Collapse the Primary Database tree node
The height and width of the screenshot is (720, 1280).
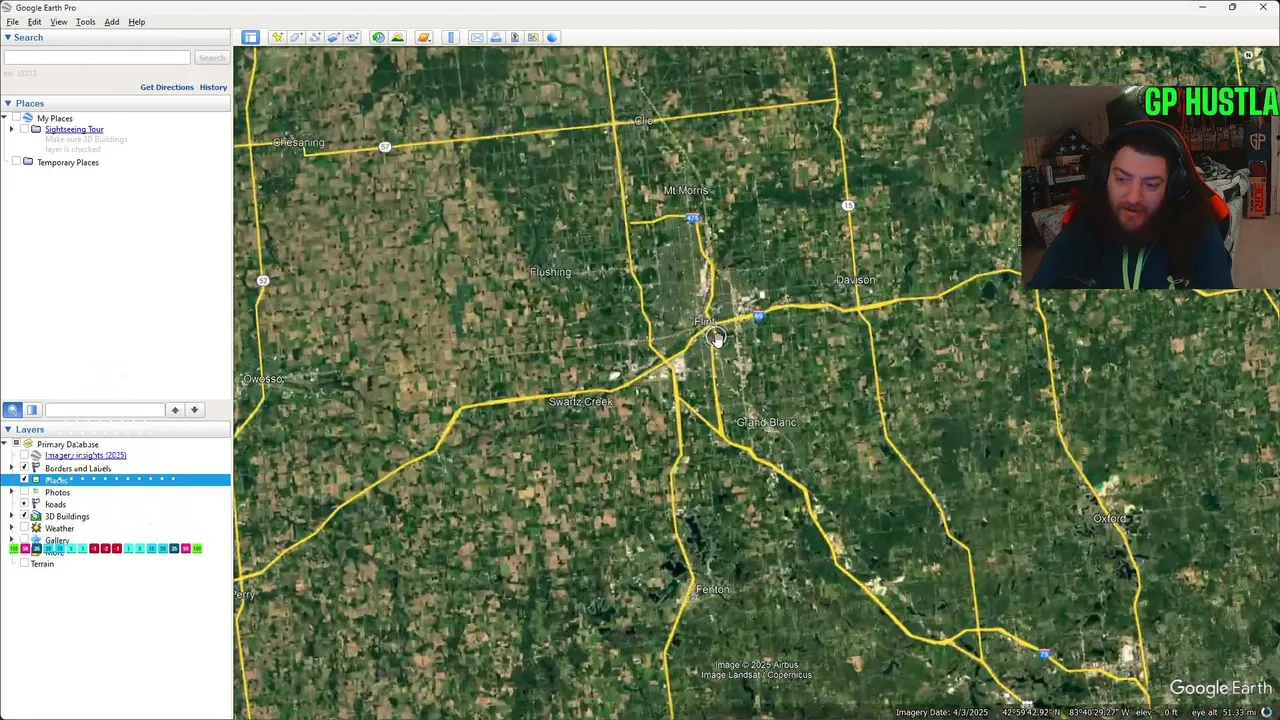pyautogui.click(x=4, y=443)
